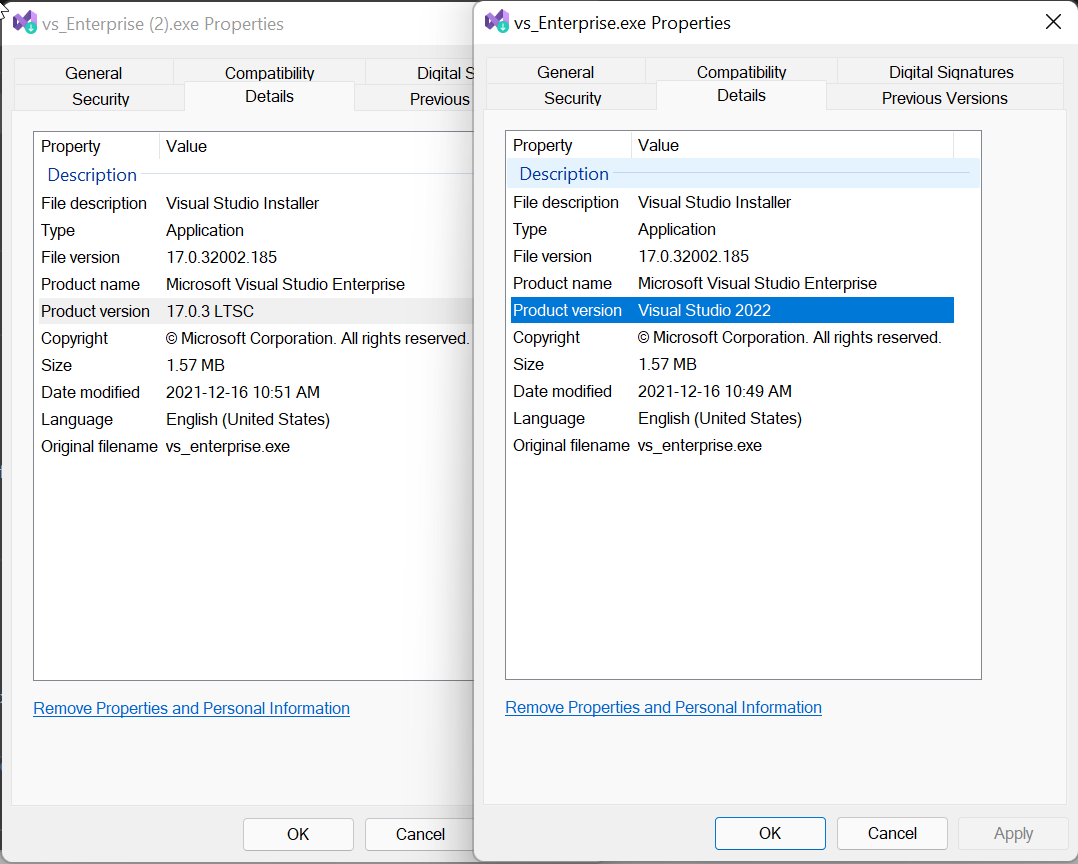Viewport: 1078px width, 864px height.
Task: Click the Visual Studio icon in the back dialog titlebar
Action: click(x=24, y=22)
